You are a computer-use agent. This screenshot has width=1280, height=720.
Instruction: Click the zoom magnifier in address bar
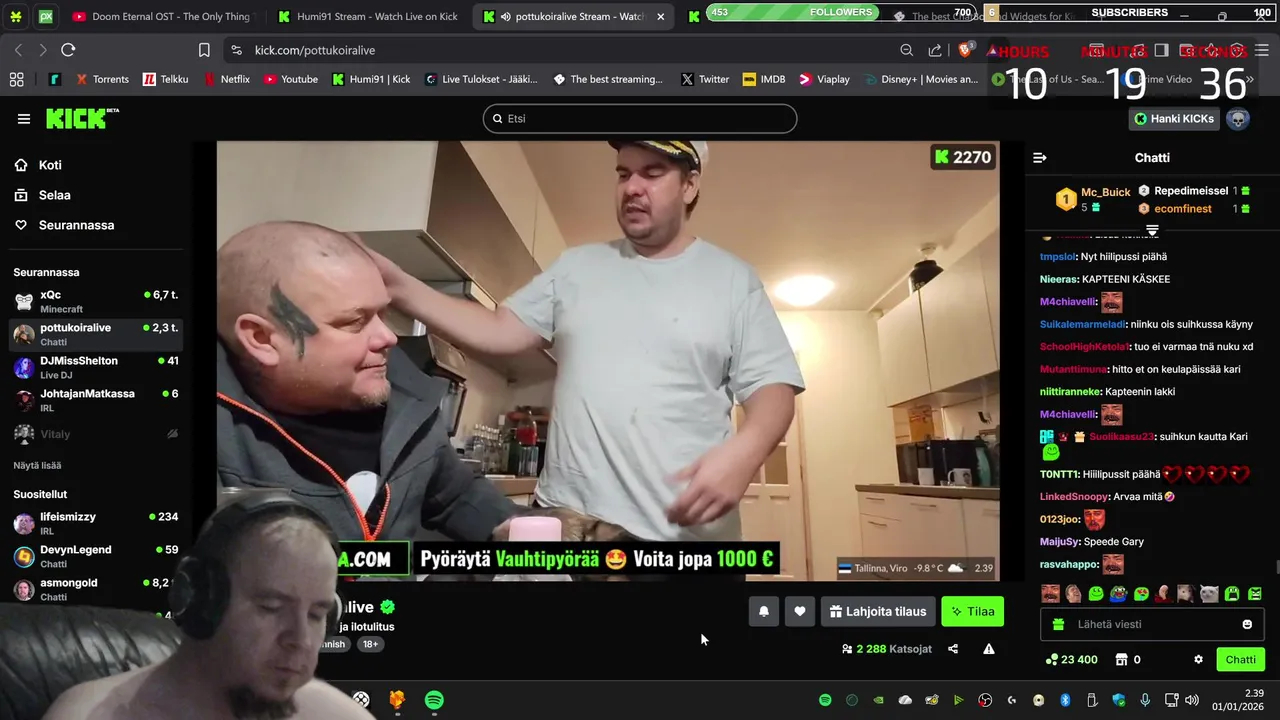point(906,50)
